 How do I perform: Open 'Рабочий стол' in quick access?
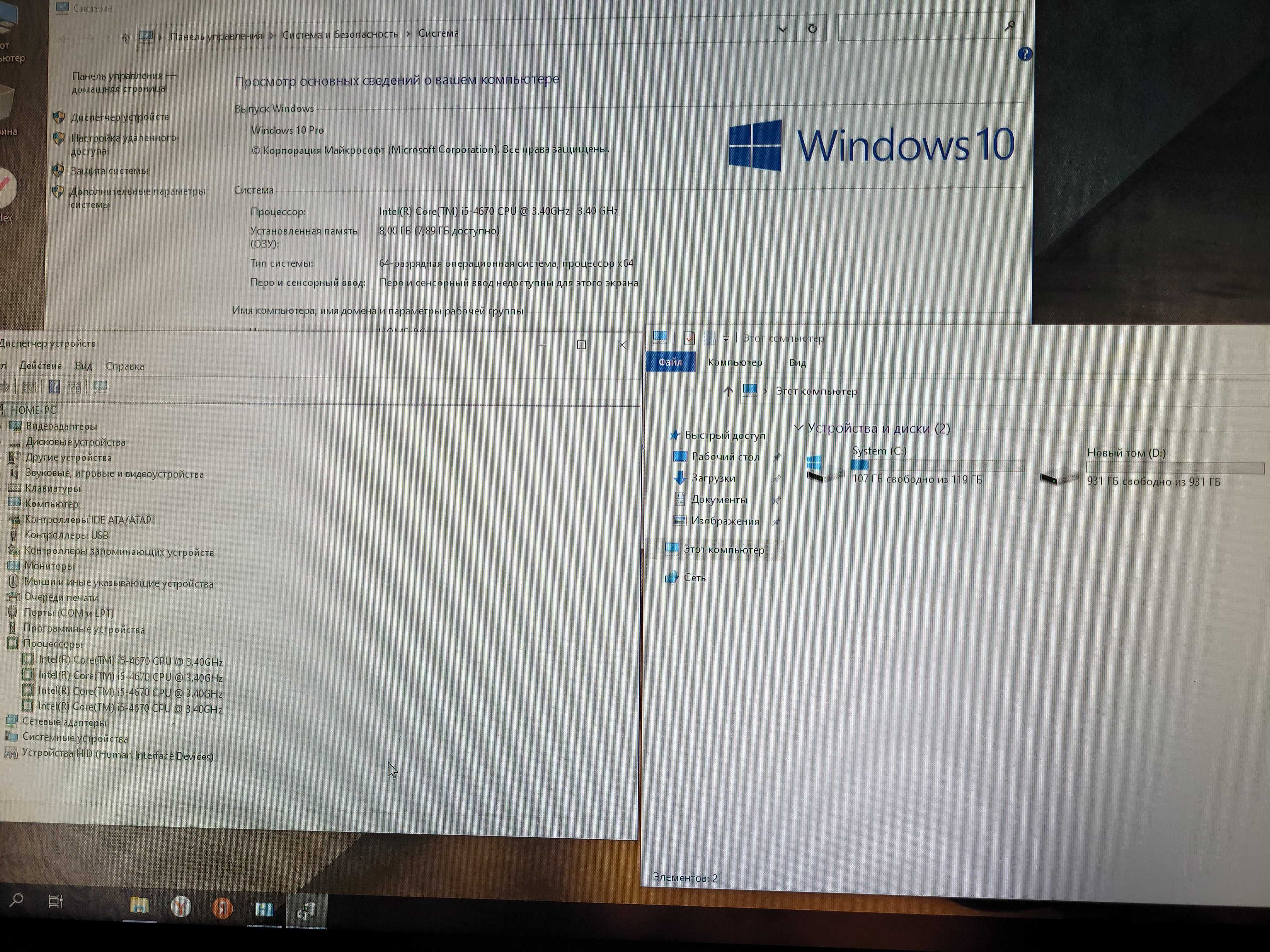726,457
